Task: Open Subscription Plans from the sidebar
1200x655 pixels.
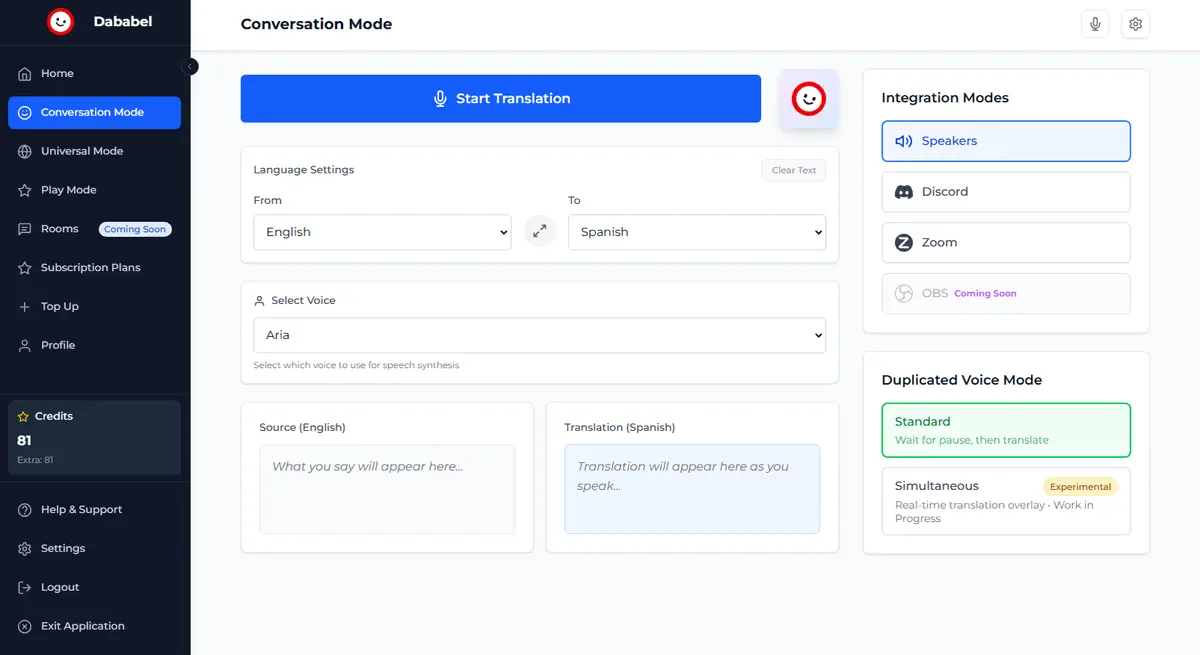Action: (x=94, y=268)
